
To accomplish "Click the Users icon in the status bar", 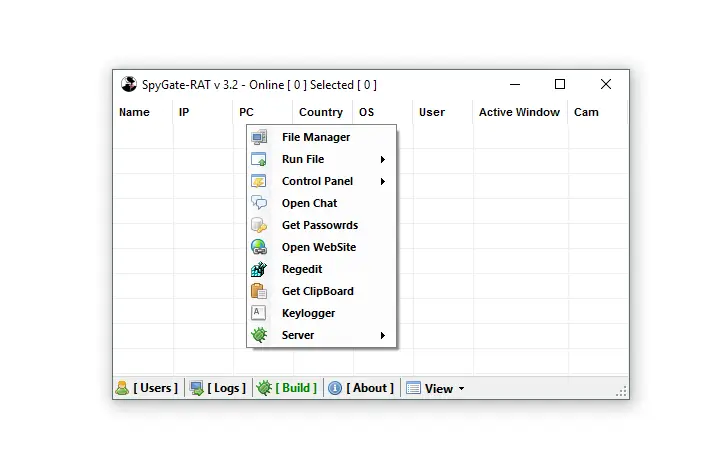I will coord(122,388).
